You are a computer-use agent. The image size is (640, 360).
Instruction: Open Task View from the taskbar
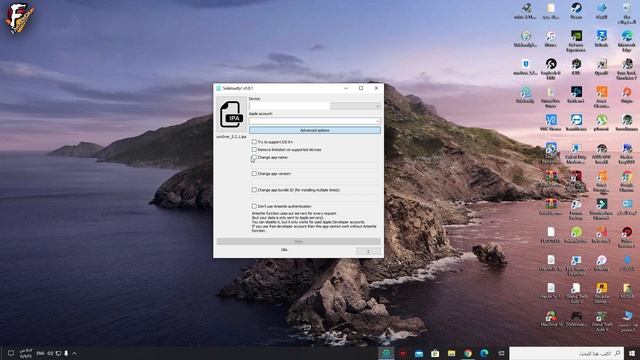pos(501,353)
